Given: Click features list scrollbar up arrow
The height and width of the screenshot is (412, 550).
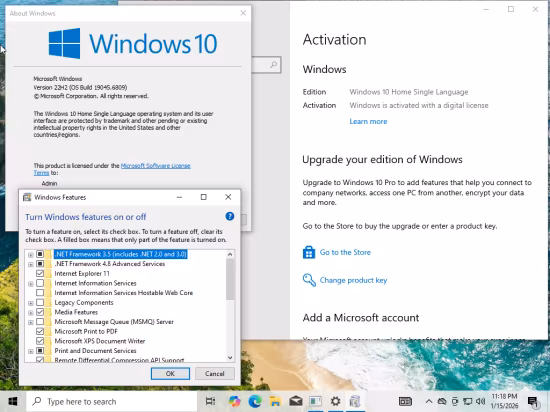Looking at the screenshot, I should (x=230, y=254).
